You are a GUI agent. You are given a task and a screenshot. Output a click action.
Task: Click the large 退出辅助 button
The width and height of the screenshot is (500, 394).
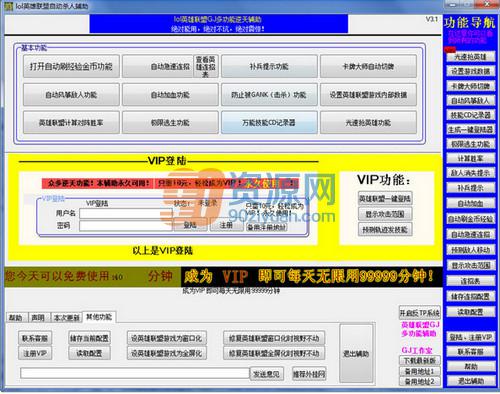(x=356, y=354)
